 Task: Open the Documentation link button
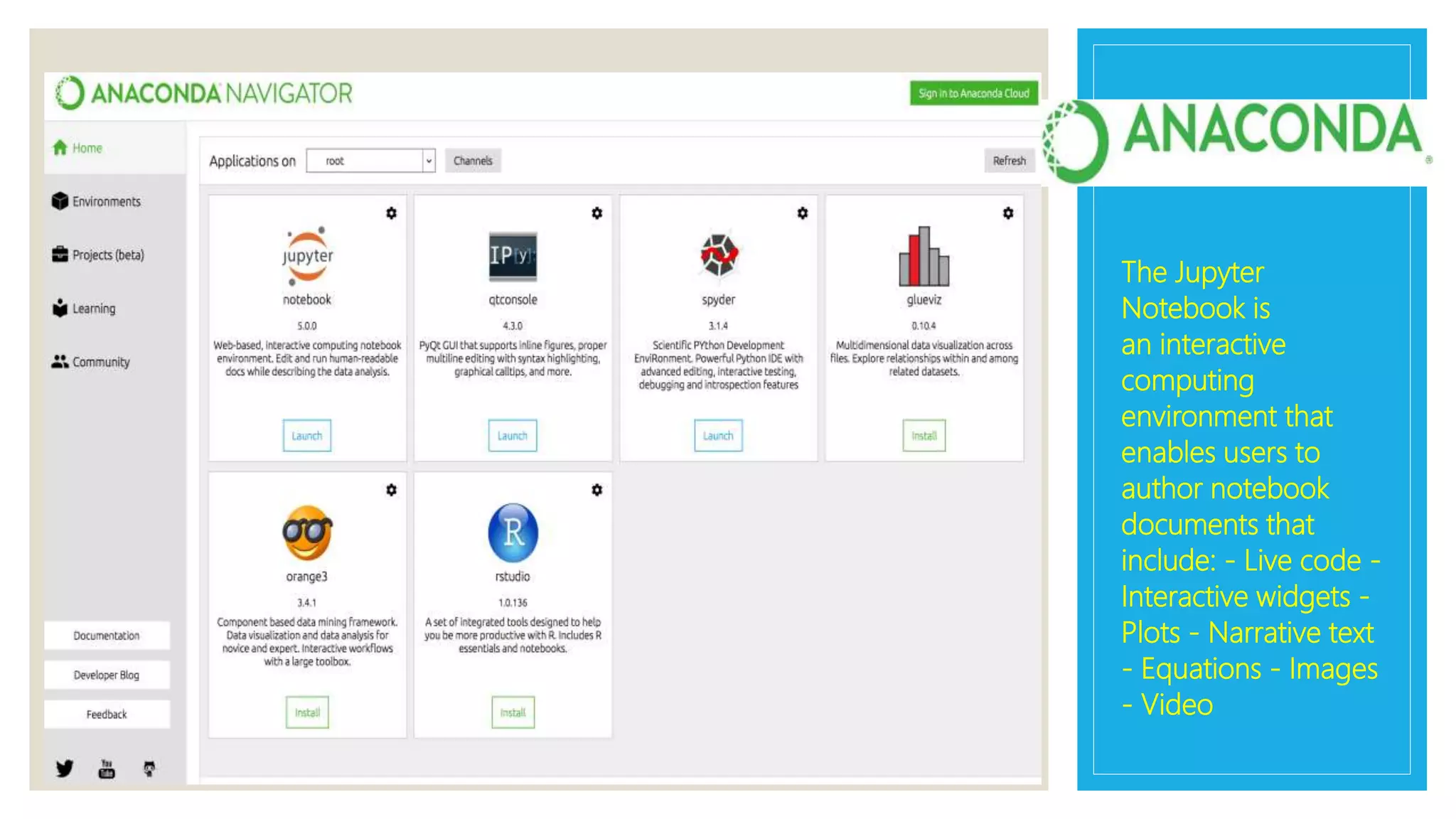click(x=107, y=636)
